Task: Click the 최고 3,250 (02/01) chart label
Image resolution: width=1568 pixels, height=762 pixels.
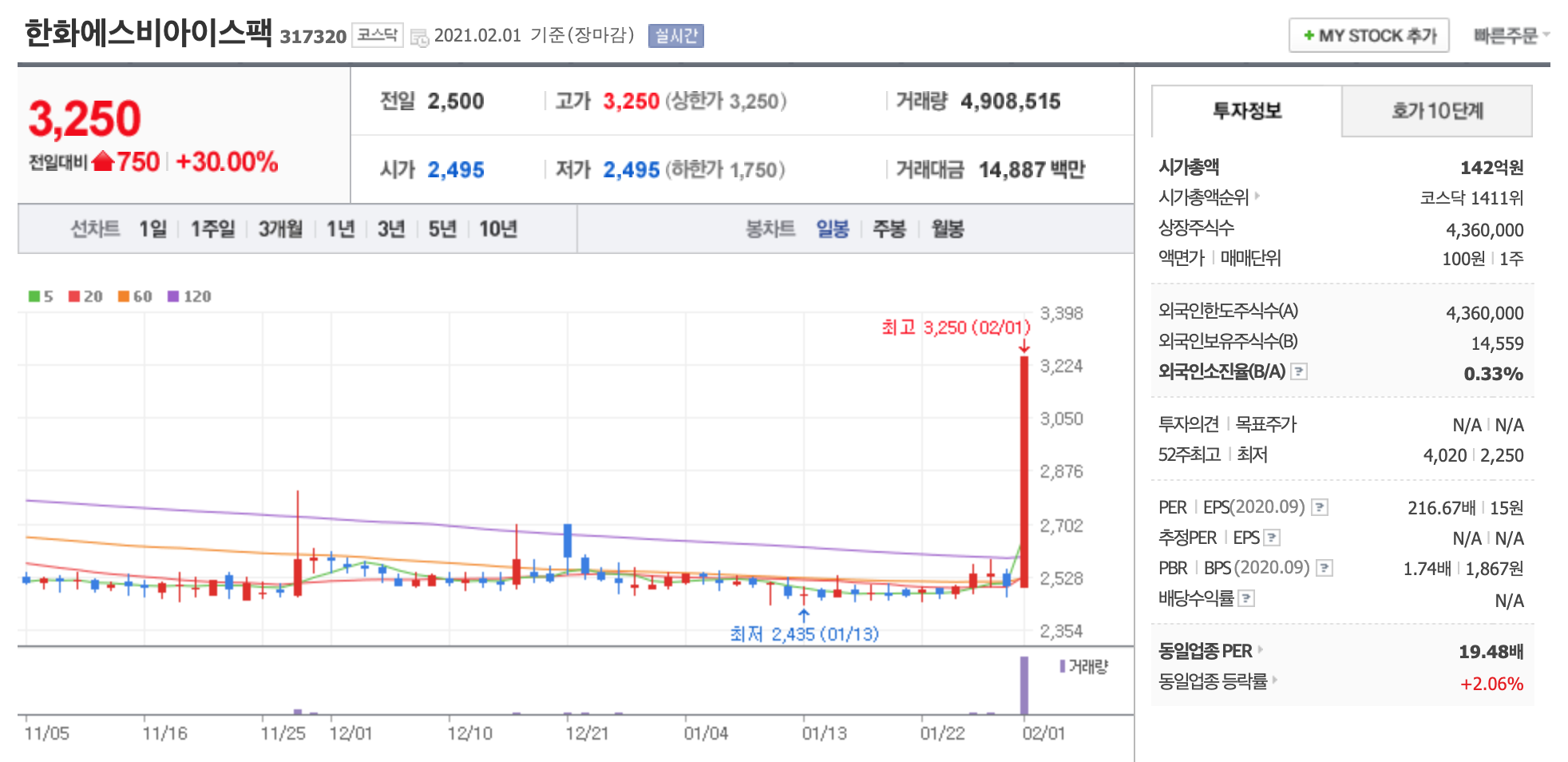Action: point(956,327)
